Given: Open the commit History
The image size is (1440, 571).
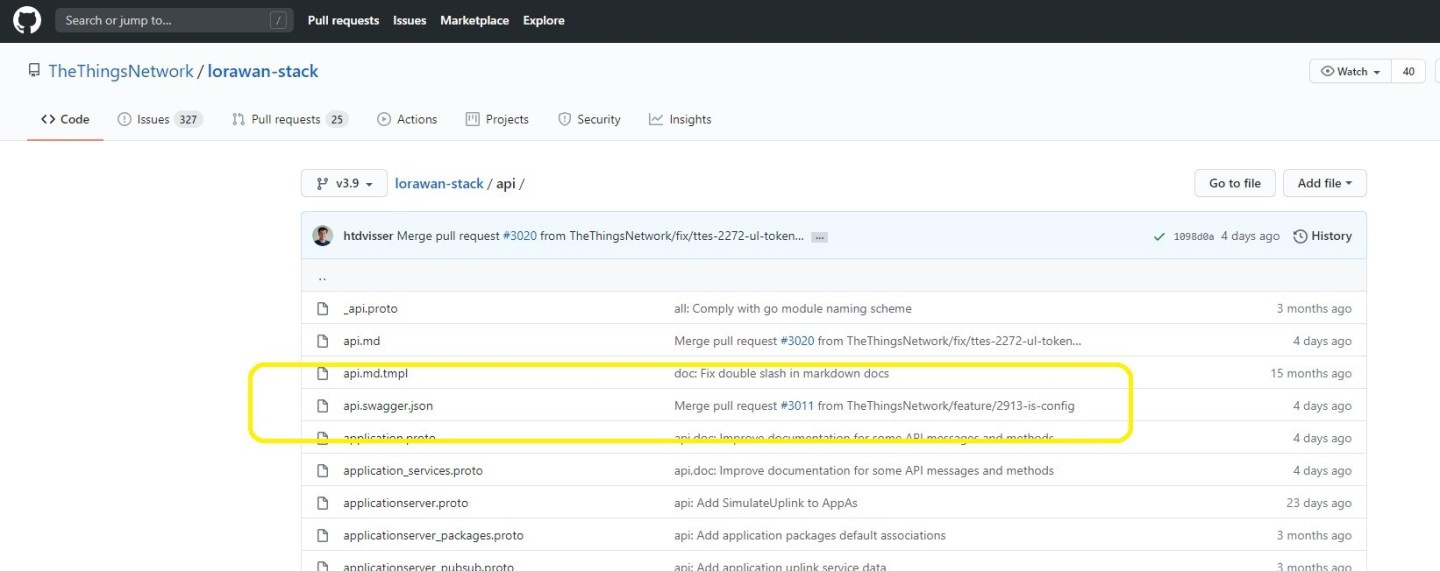Looking at the screenshot, I should (1322, 236).
